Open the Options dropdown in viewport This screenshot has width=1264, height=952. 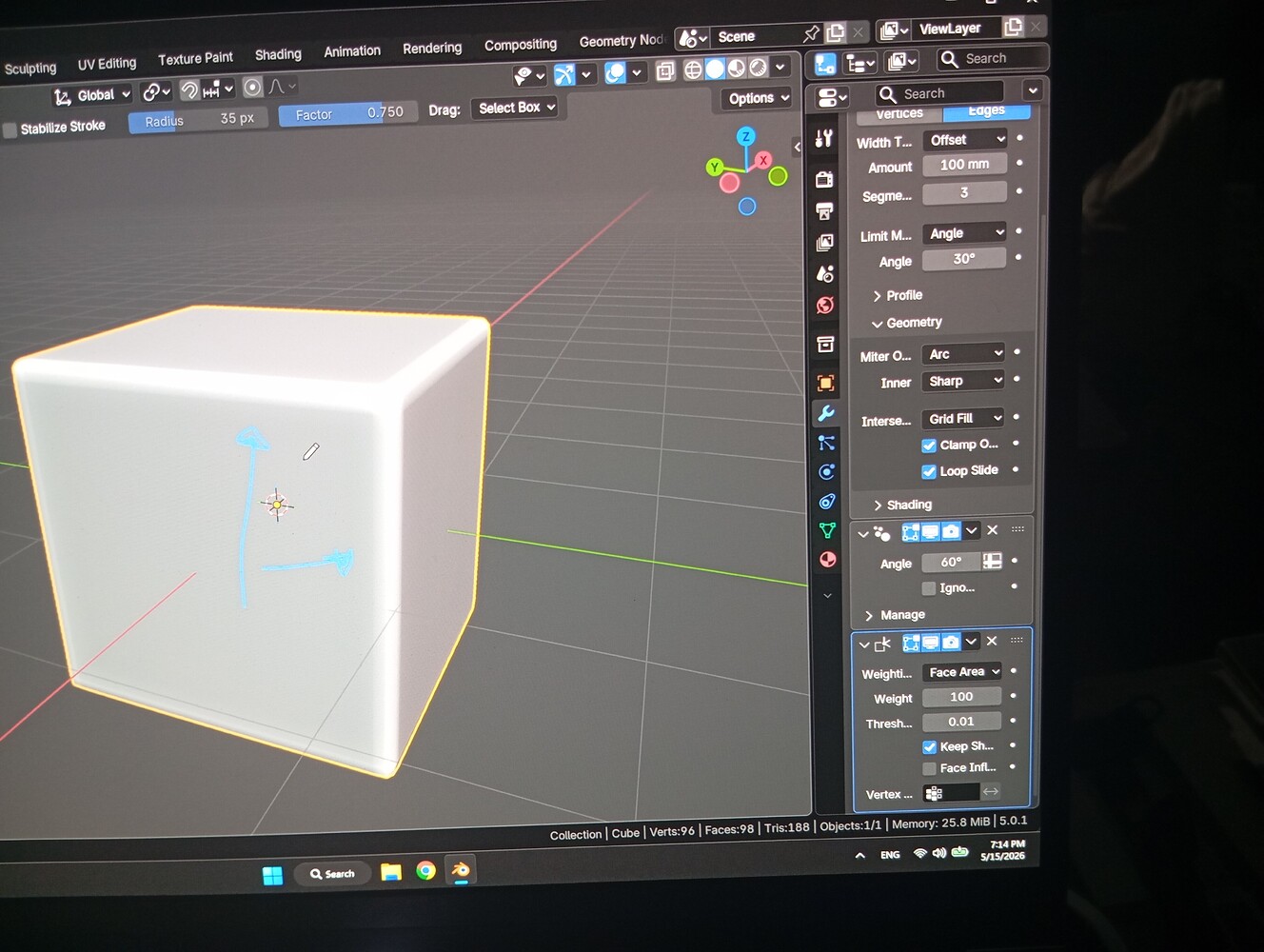tap(758, 98)
